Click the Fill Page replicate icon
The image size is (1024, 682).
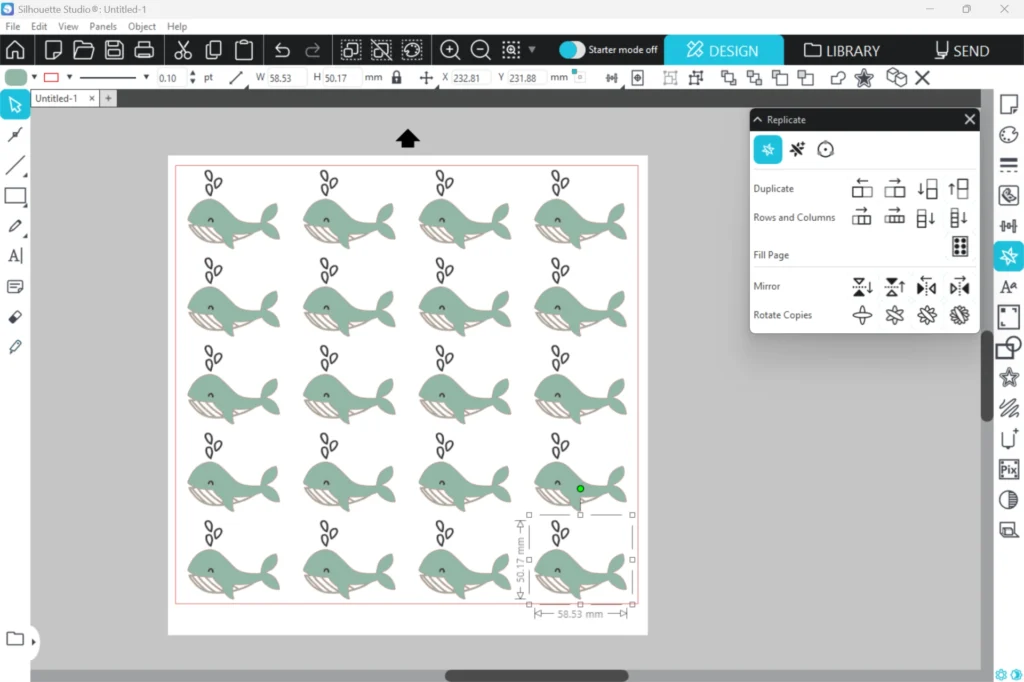click(x=959, y=246)
